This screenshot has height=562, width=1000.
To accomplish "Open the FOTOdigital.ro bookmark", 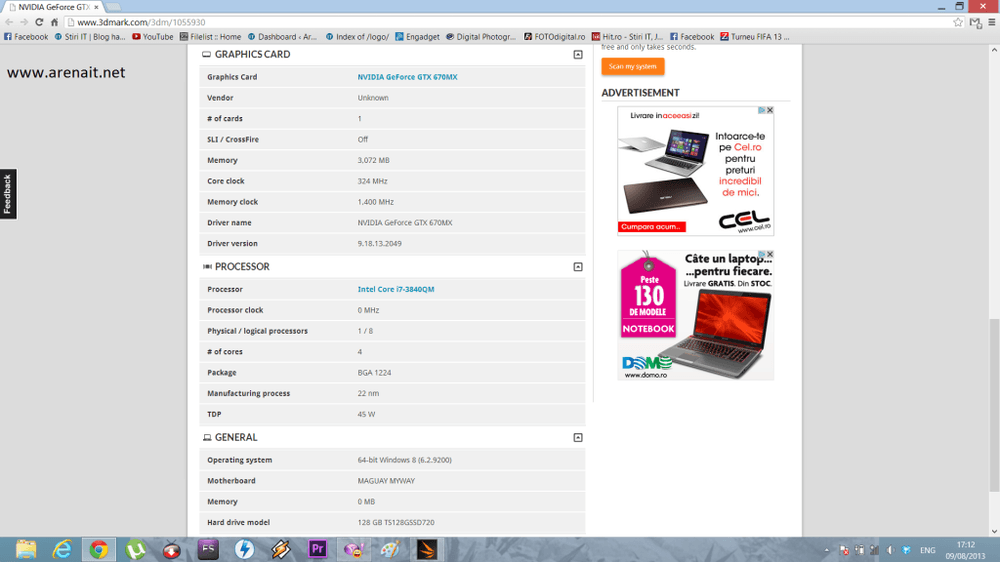I will click(x=554, y=37).
